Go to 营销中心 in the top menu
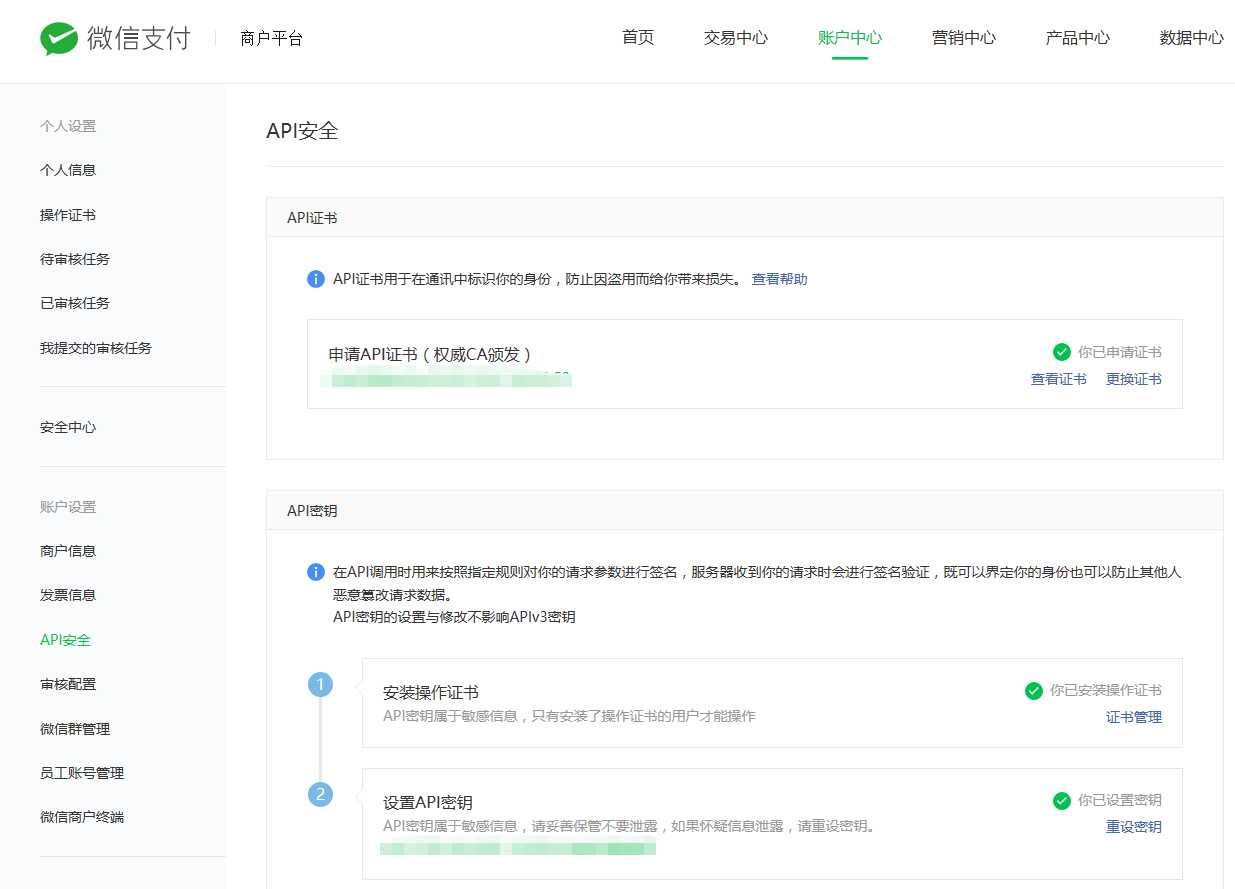Image resolution: width=1235 pixels, height=889 pixels. 964,38
